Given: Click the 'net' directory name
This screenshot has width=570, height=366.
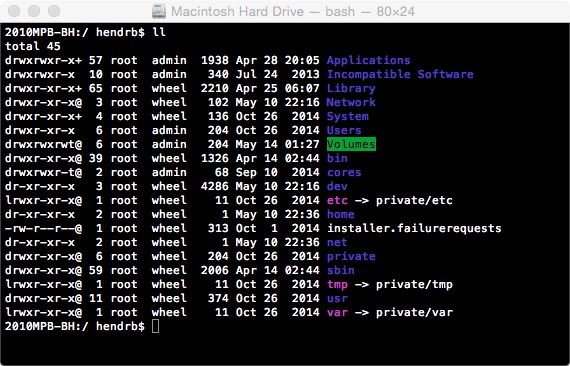Looking at the screenshot, I should point(337,242).
